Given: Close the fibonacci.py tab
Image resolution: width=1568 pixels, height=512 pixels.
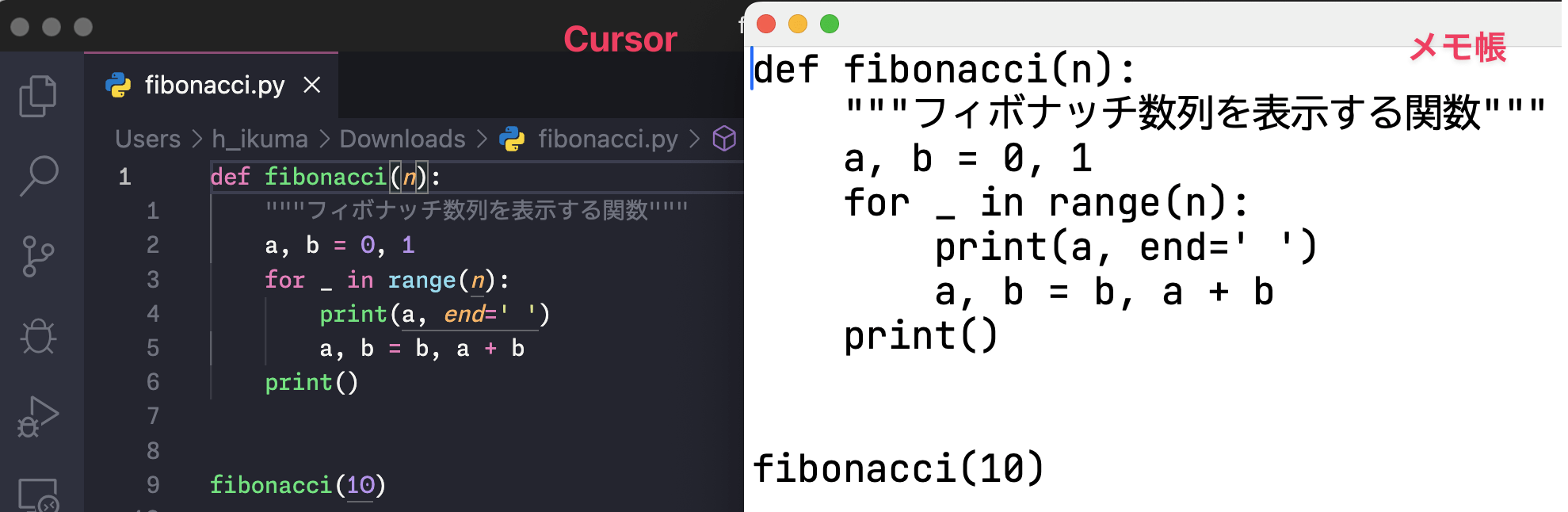Looking at the screenshot, I should 312,85.
